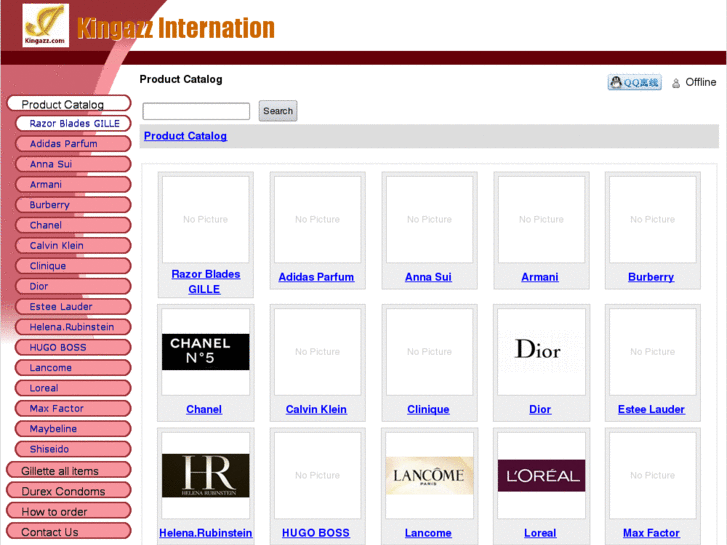This screenshot has height=545, width=727.
Task: Open Armani in the sidebar
Action: pyautogui.click(x=73, y=185)
